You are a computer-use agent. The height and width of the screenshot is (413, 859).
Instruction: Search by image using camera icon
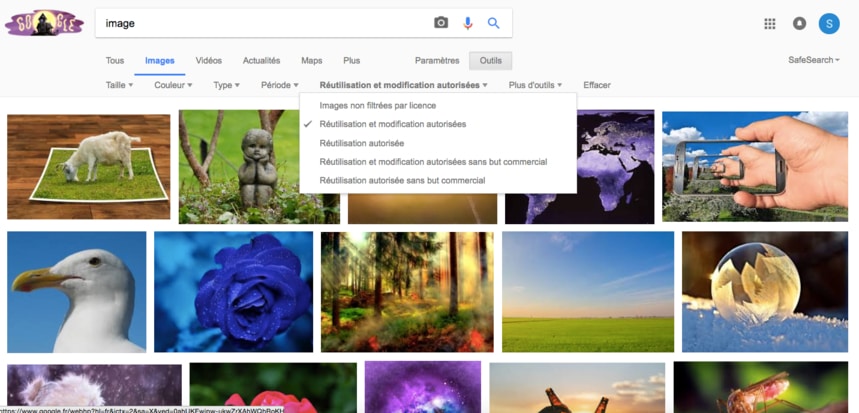tap(440, 23)
